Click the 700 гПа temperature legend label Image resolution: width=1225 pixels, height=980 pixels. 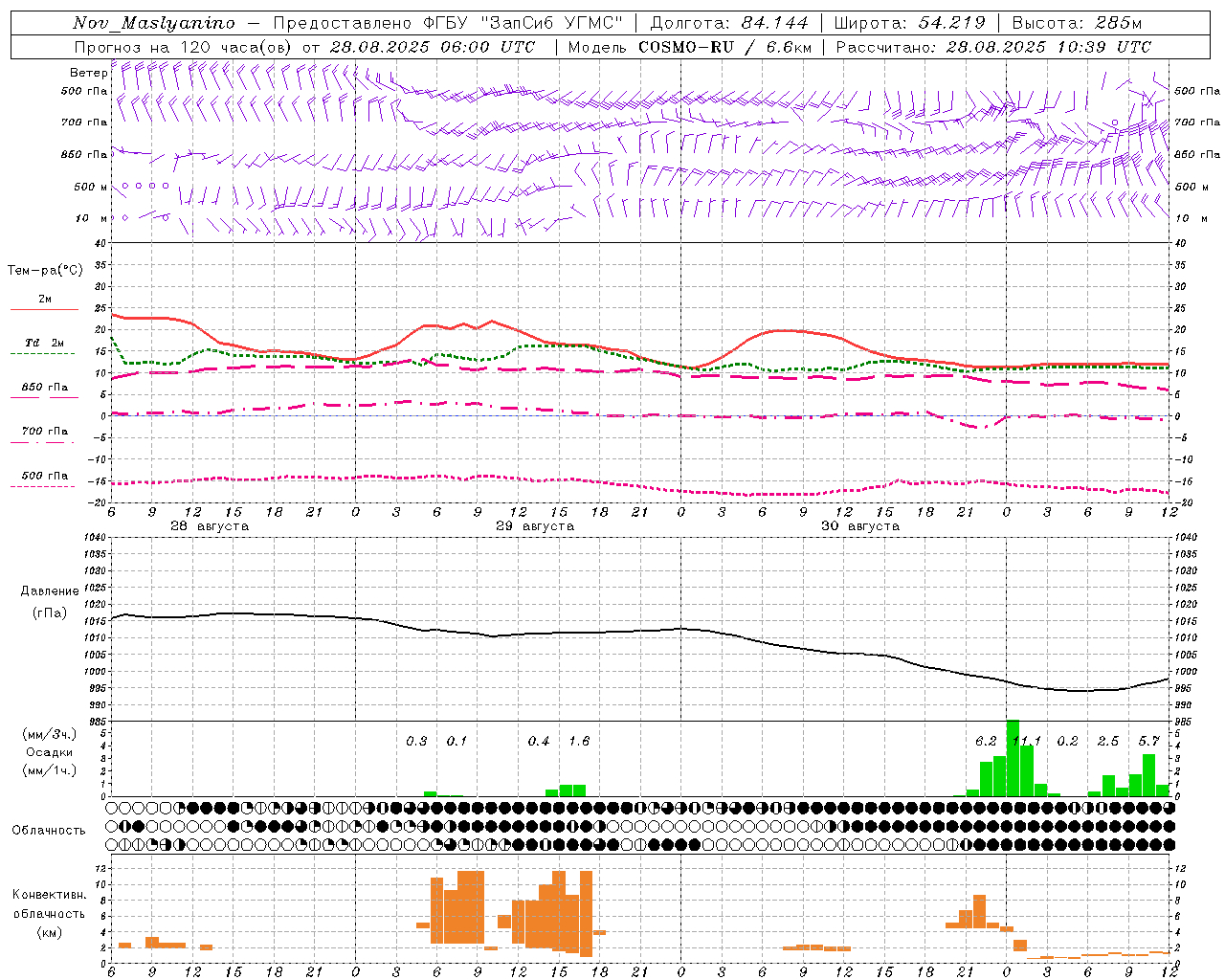(45, 432)
